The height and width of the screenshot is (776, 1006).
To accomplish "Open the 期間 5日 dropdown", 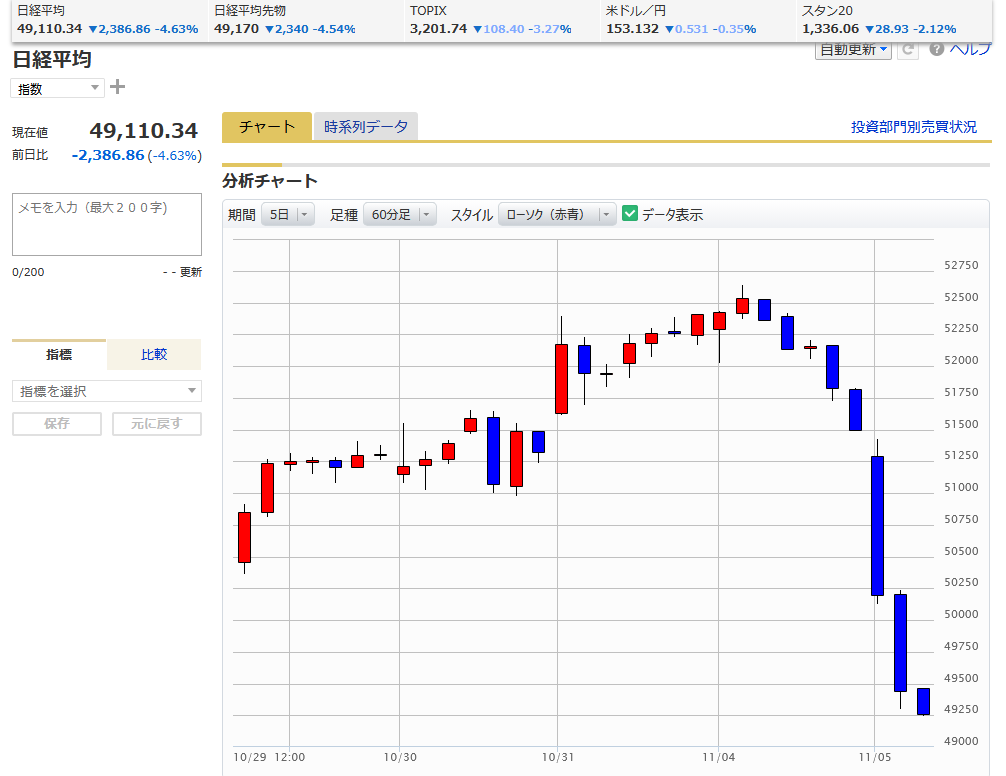I will pyautogui.click(x=287, y=214).
